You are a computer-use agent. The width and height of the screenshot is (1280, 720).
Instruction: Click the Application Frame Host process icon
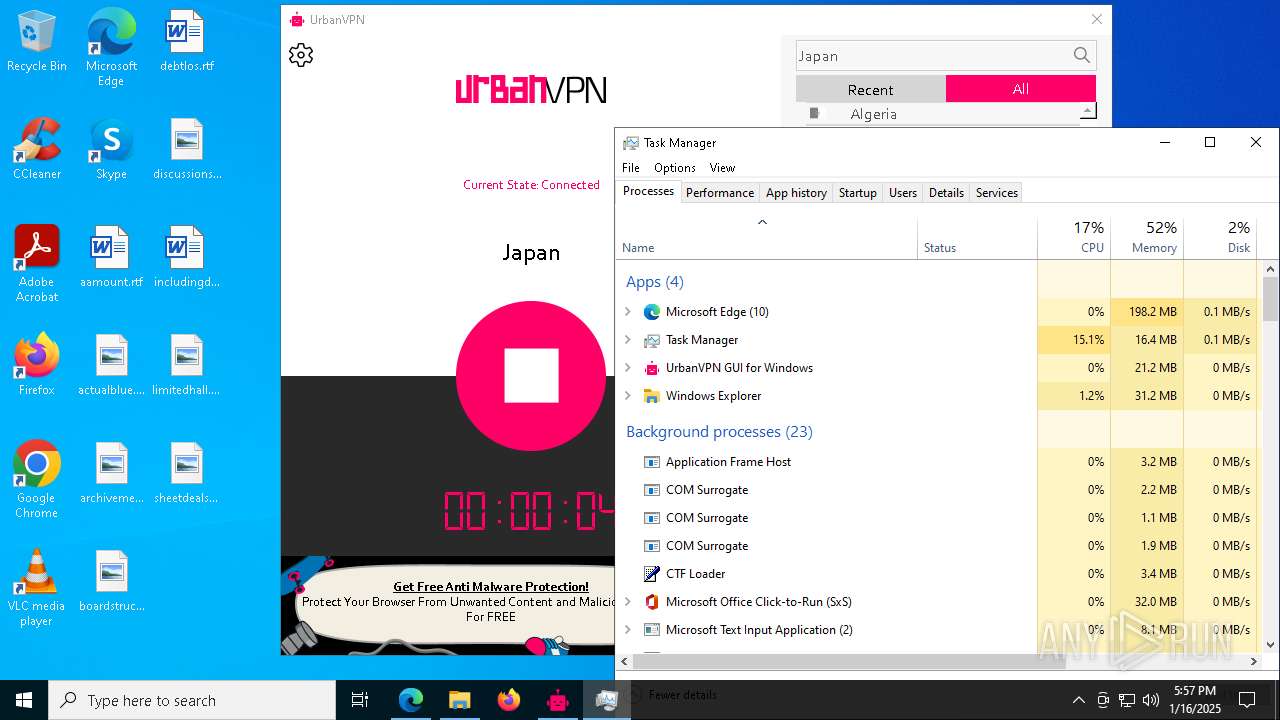click(652, 462)
